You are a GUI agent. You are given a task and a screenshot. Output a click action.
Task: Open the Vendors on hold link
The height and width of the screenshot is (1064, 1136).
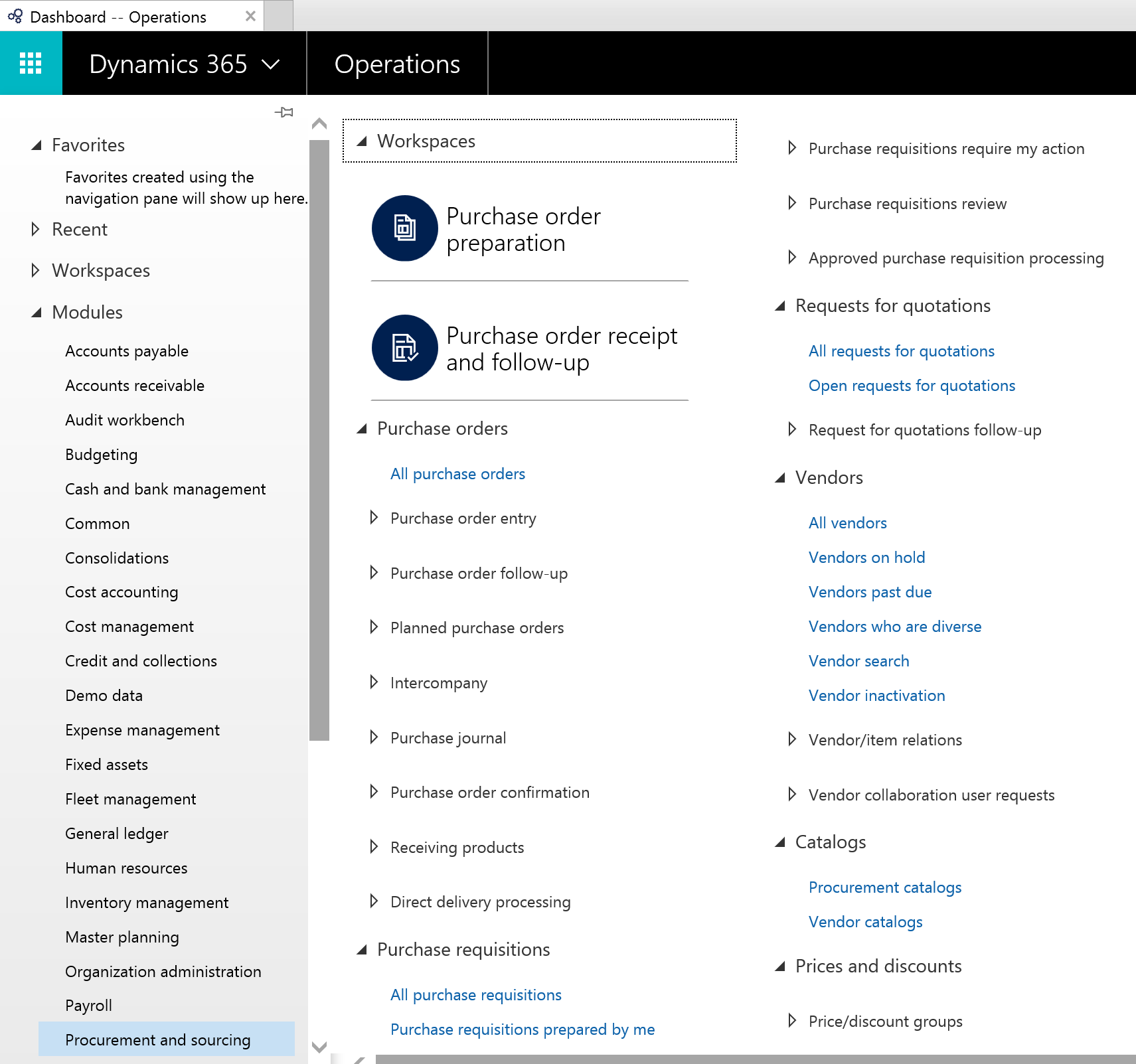(866, 558)
